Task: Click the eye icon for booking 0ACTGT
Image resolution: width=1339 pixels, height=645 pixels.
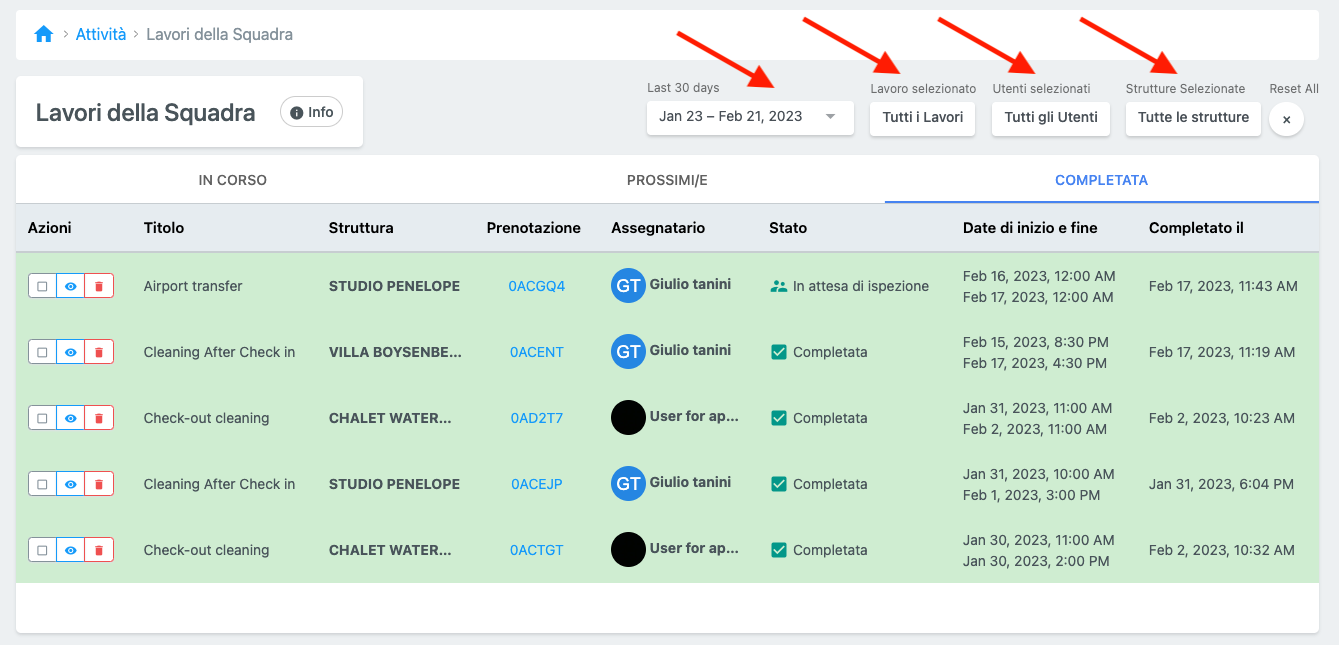Action: [x=70, y=550]
